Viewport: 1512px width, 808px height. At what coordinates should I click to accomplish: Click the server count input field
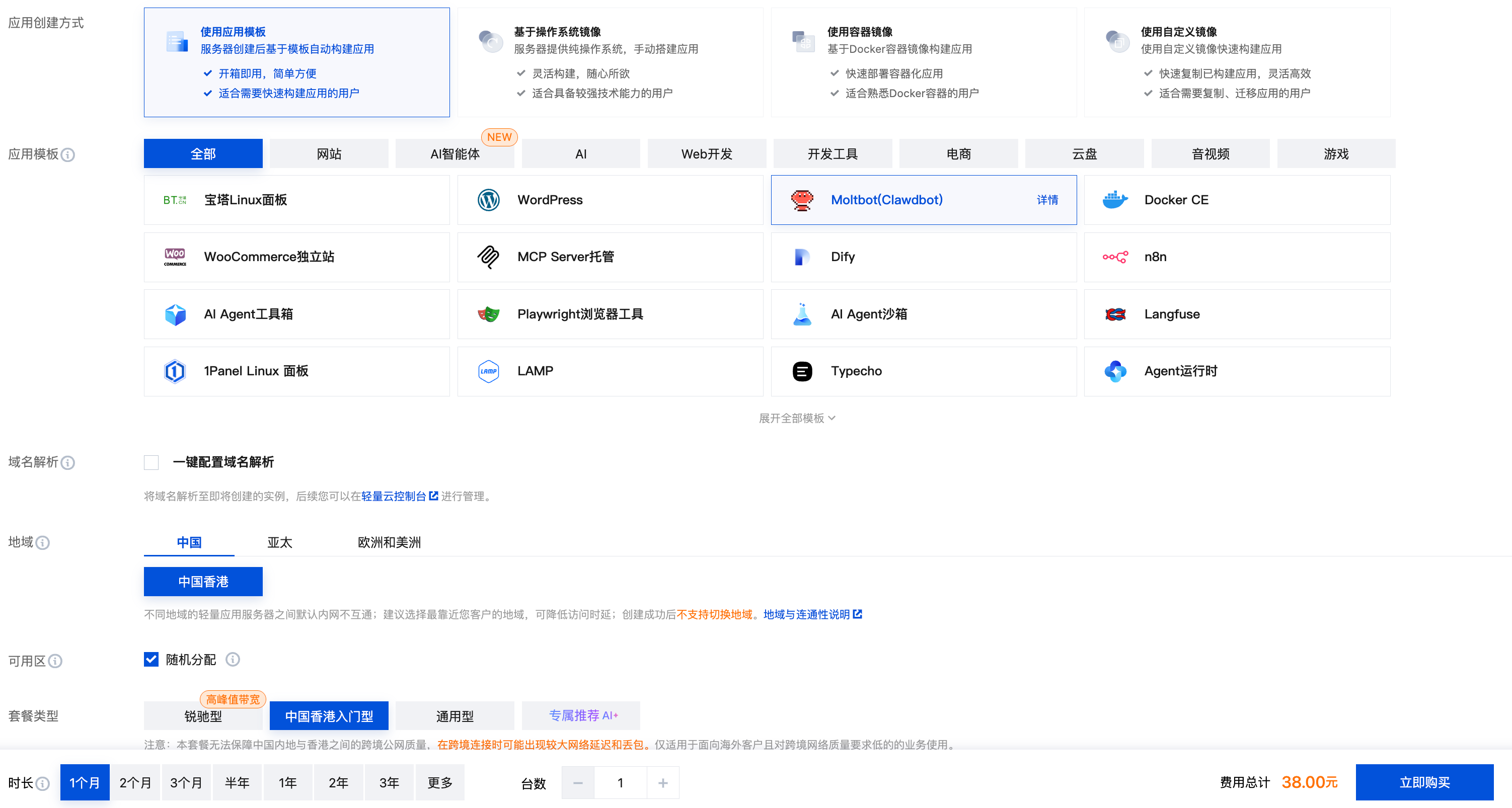[621, 783]
